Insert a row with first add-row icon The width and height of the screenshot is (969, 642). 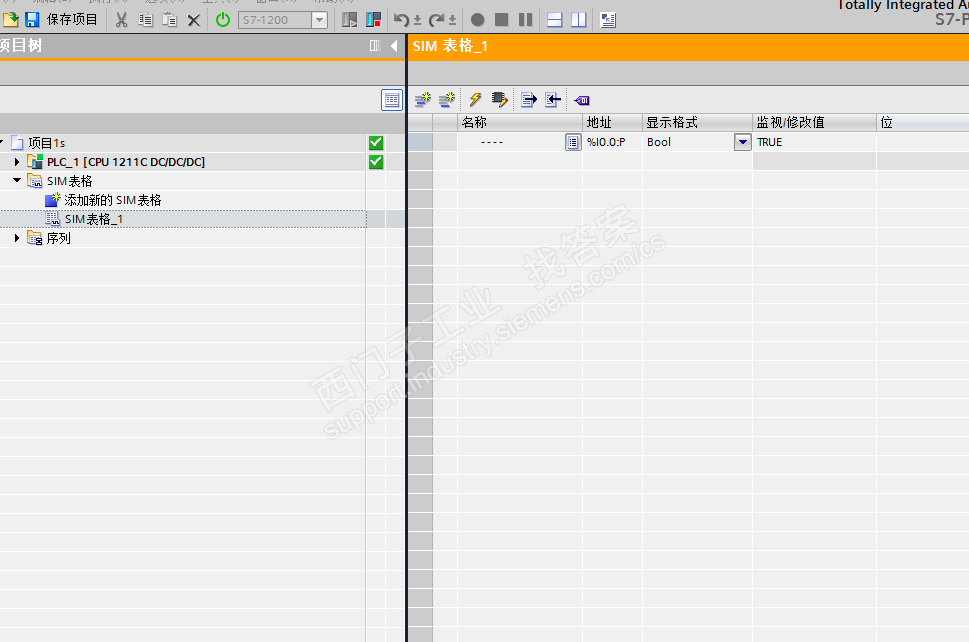click(x=423, y=99)
